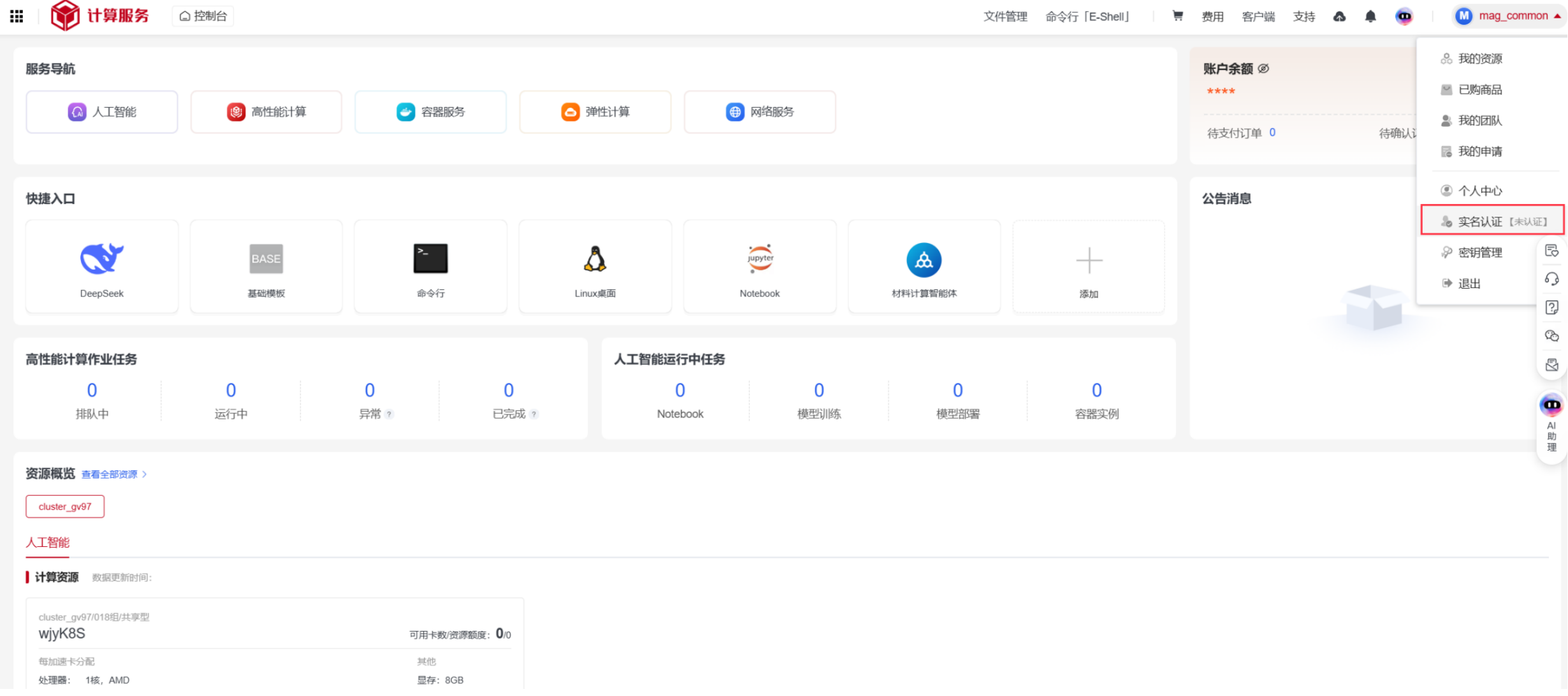Click the cloud download icon in header
Screen dimensions: 1568x696
pyautogui.click(x=1339, y=16)
